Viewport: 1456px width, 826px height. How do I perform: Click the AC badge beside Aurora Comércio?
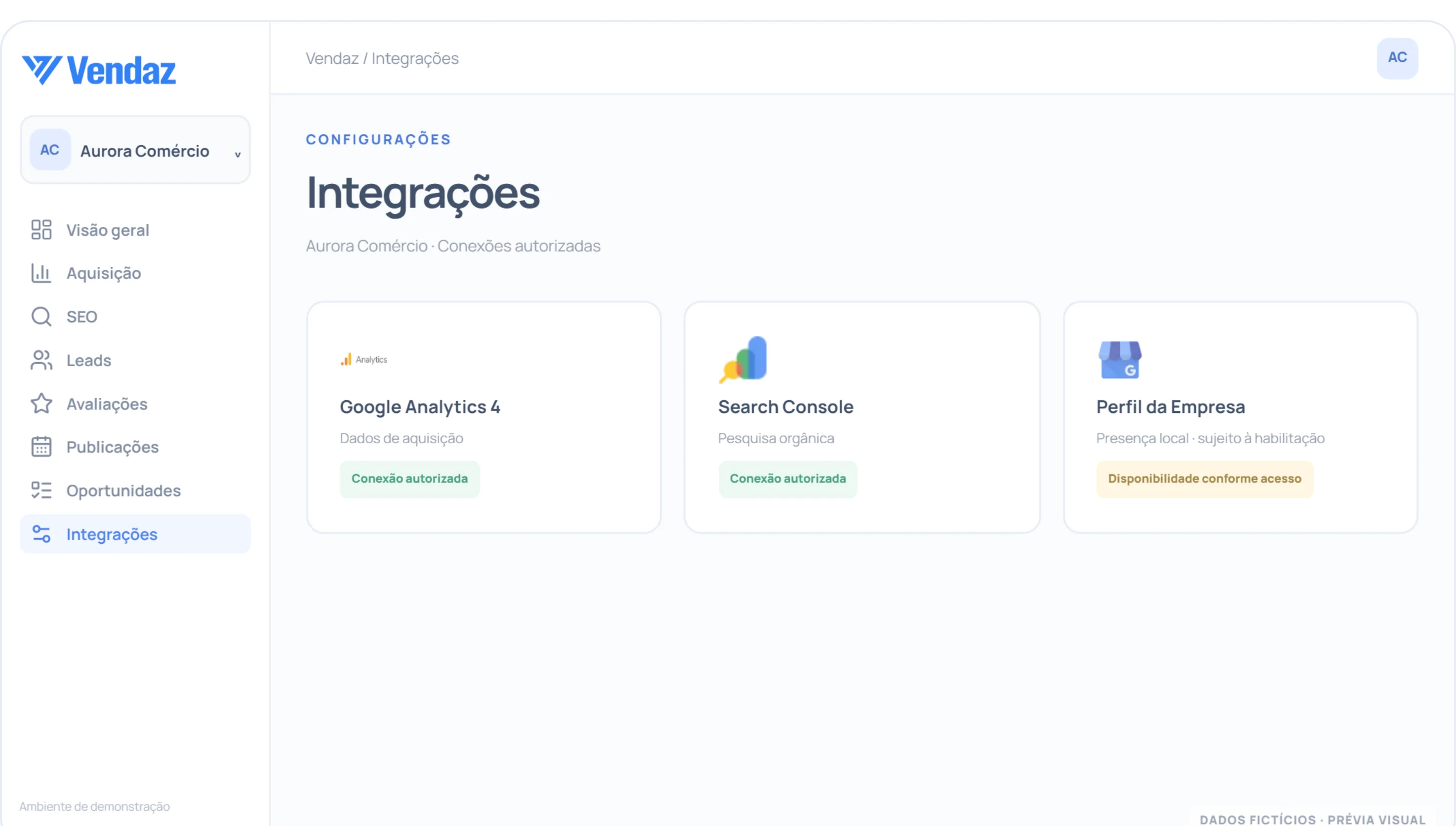click(50, 150)
